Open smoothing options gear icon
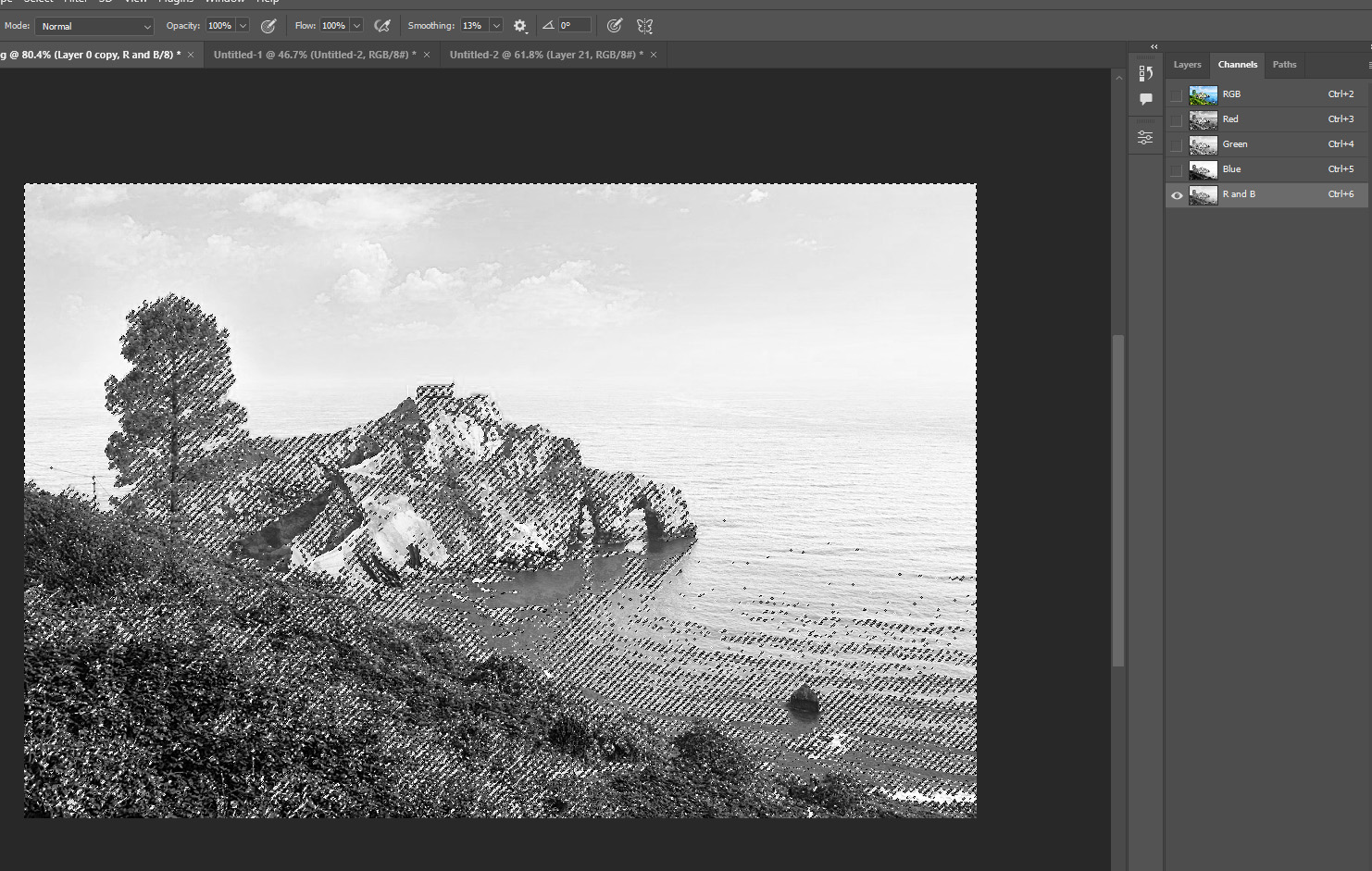The width and height of the screenshot is (1372, 871). point(520,26)
